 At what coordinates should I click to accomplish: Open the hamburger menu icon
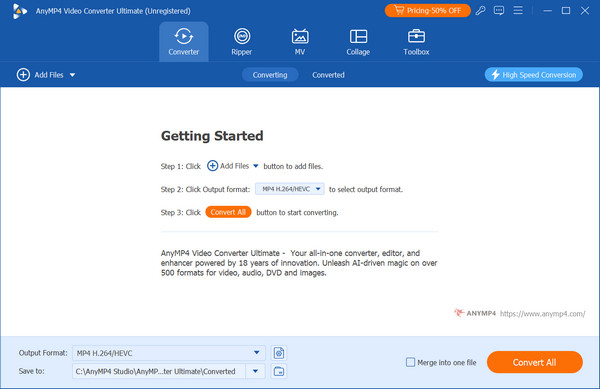coord(518,10)
